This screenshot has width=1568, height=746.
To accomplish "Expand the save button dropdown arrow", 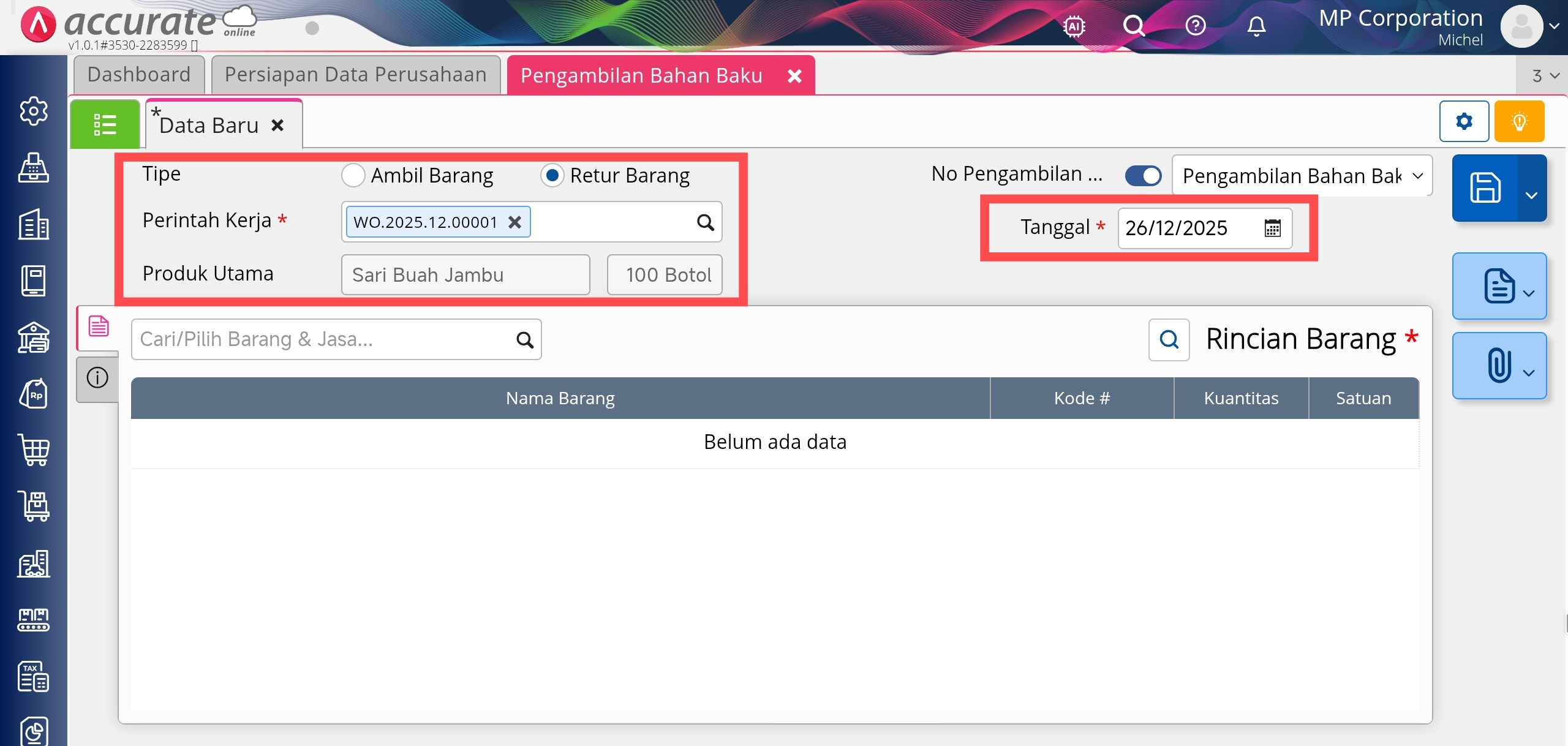I will (1531, 195).
